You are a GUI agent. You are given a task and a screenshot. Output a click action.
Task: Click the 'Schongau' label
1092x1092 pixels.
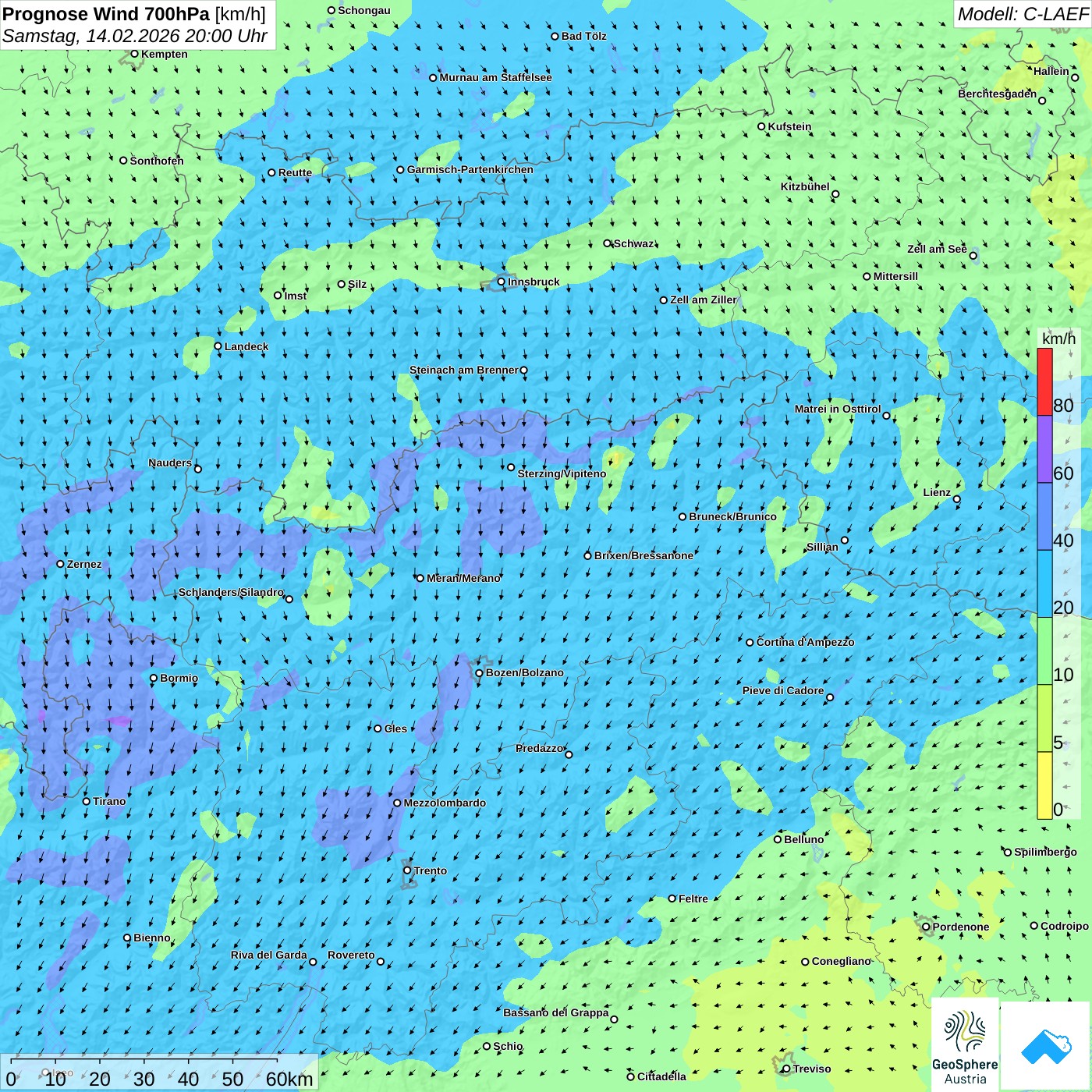point(364,10)
